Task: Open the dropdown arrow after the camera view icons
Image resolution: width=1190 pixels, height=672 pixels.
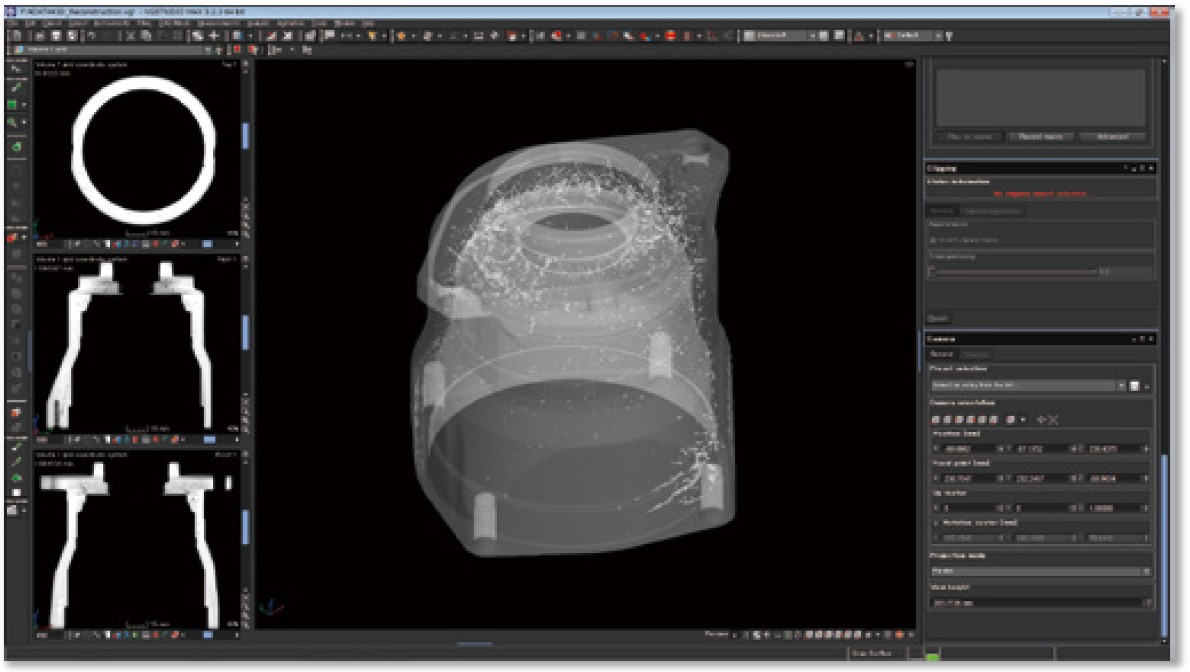Action: (1023, 419)
